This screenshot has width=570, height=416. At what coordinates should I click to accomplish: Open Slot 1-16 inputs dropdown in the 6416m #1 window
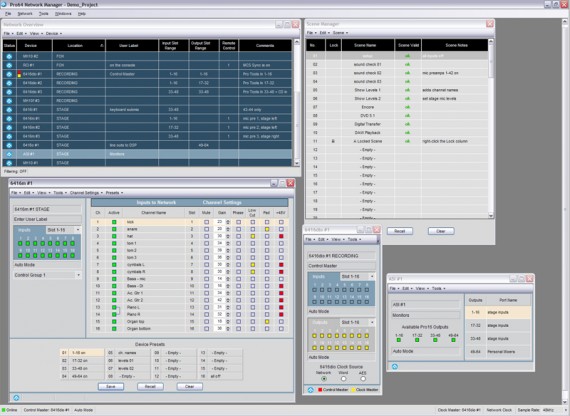pyautogui.click(x=63, y=230)
